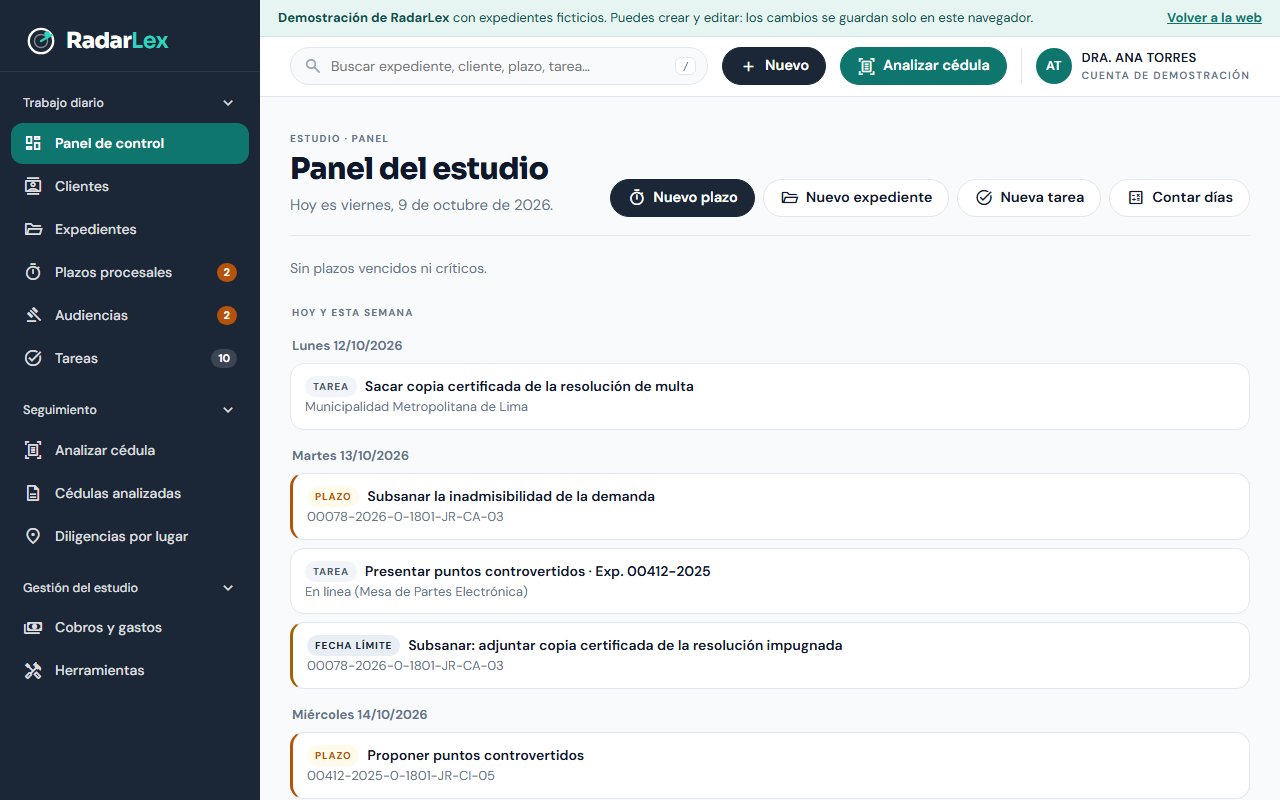The height and width of the screenshot is (800, 1280).
Task: Open the Presentar puntos controvertidos task card
Action: pos(769,581)
